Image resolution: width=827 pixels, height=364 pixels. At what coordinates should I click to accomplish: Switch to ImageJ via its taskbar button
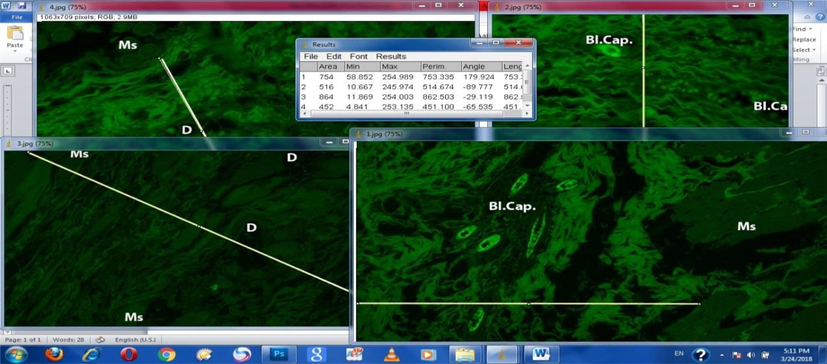click(502, 354)
